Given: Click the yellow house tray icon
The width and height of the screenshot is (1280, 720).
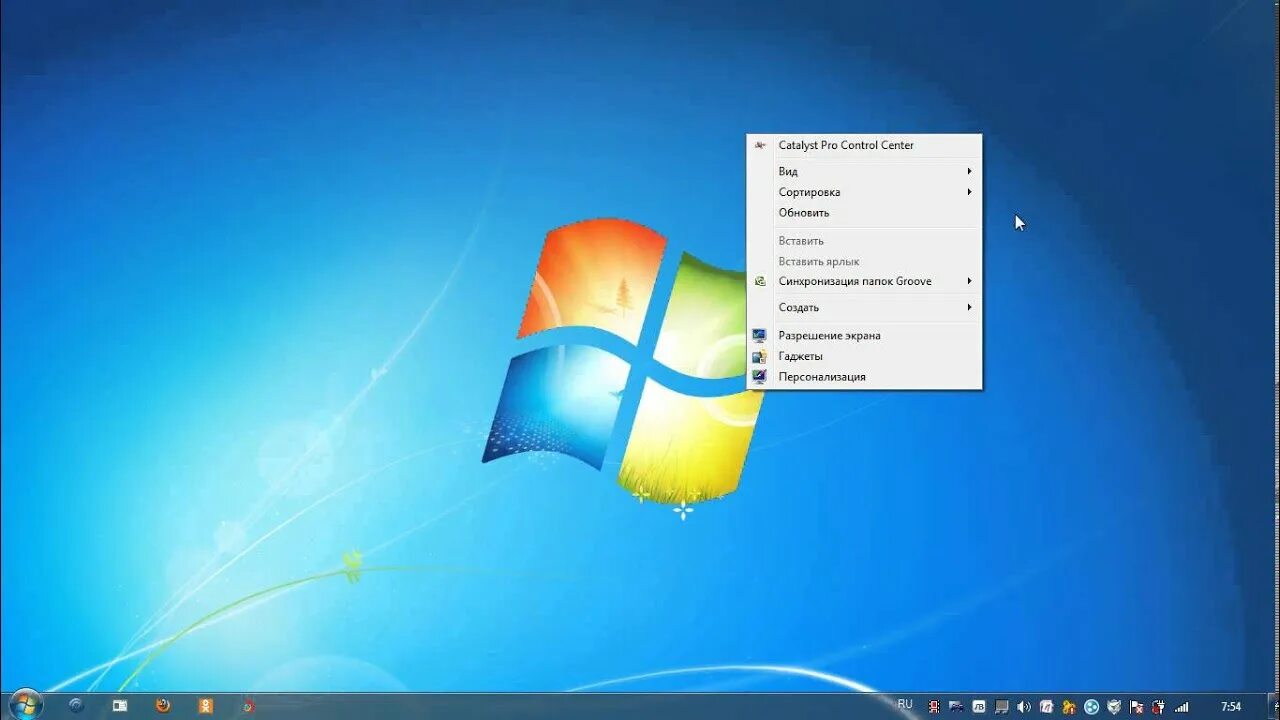Looking at the screenshot, I should click(x=1069, y=706).
